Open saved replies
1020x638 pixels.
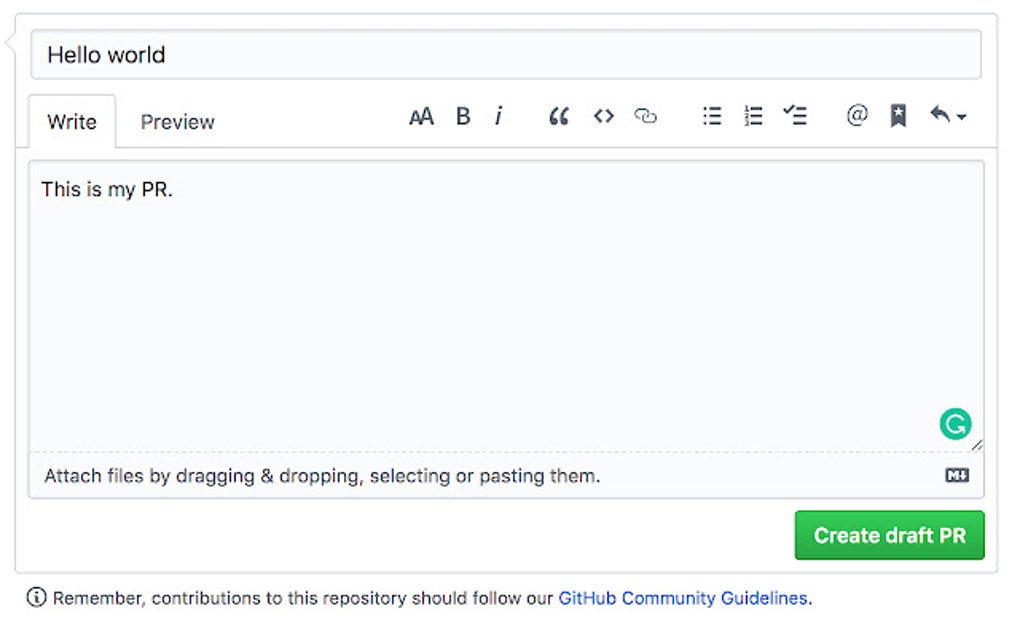pyautogui.click(x=897, y=116)
